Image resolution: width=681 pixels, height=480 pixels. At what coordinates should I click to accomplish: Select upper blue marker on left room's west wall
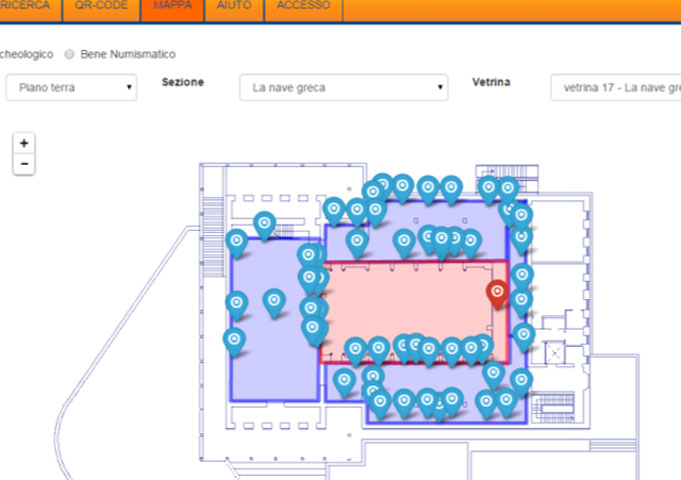coord(237,241)
